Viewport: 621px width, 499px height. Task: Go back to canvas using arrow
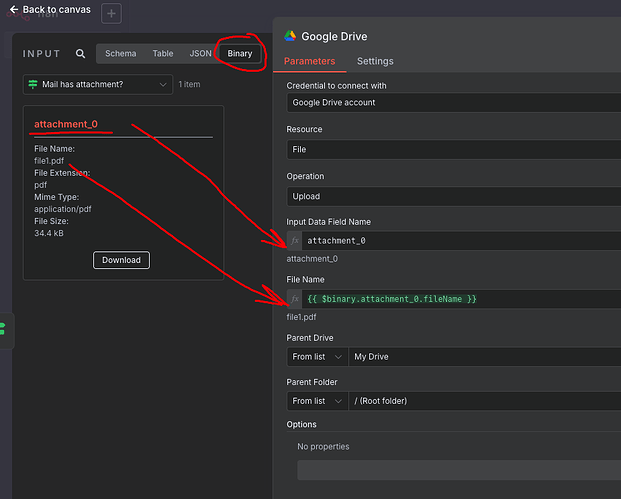tap(14, 10)
